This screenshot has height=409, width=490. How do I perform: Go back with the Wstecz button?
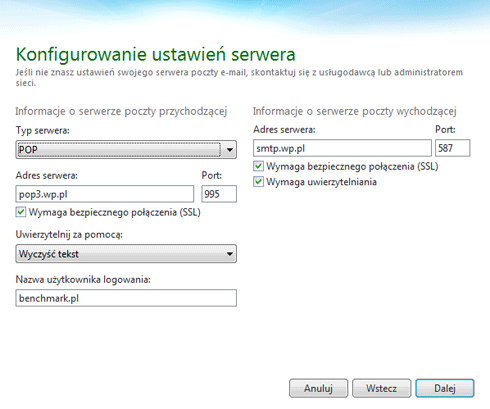click(x=381, y=388)
